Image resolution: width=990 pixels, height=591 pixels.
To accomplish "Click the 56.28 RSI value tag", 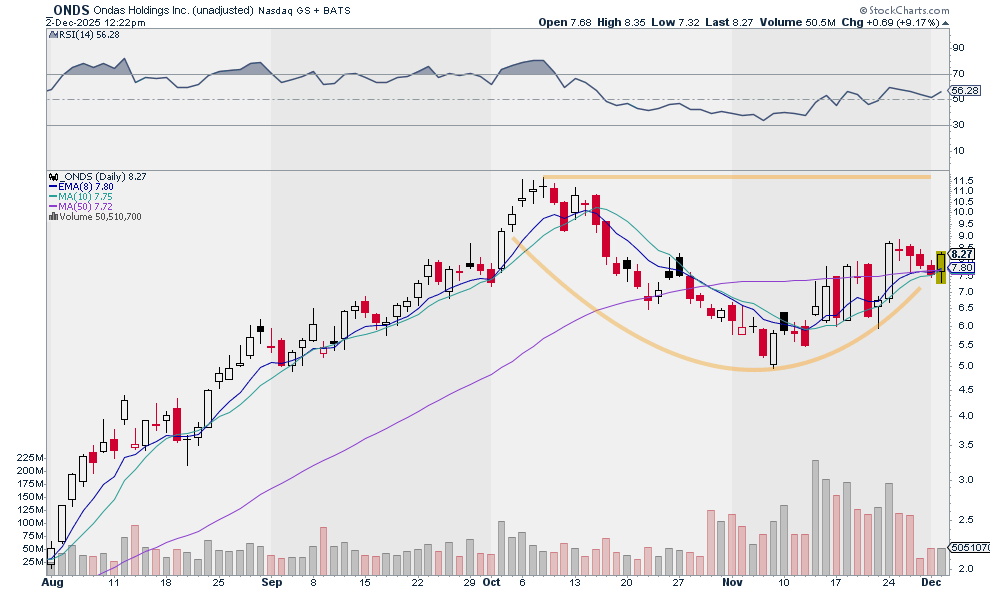I will [965, 90].
